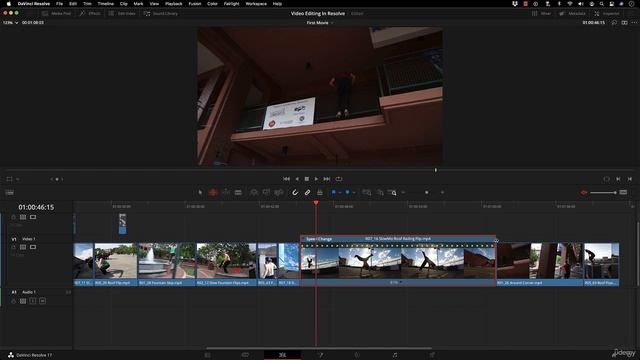Toggle the Position Lock icon

320,192
